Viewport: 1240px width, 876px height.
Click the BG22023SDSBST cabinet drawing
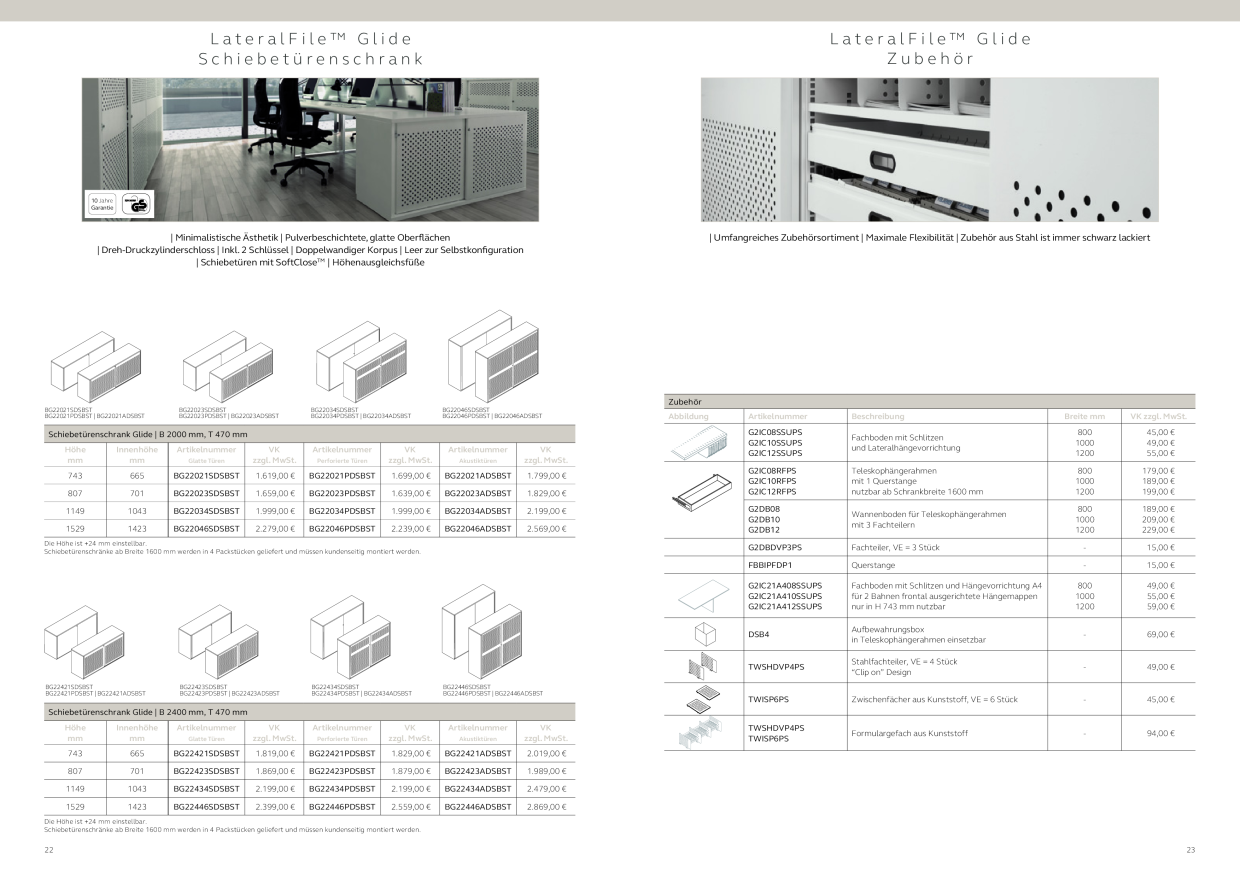click(x=228, y=367)
